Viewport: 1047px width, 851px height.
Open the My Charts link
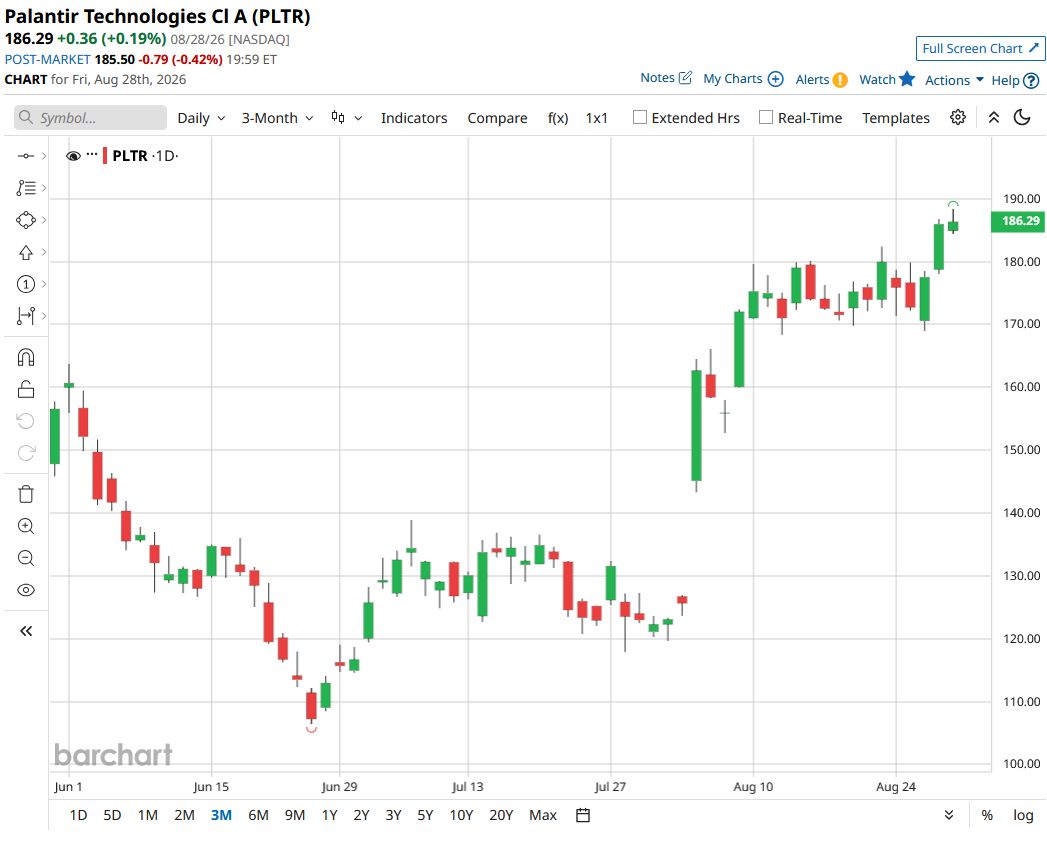tap(743, 79)
